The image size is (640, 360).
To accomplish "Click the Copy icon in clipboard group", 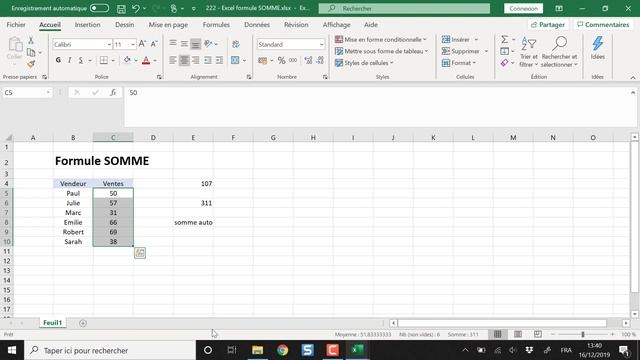I will [31, 52].
